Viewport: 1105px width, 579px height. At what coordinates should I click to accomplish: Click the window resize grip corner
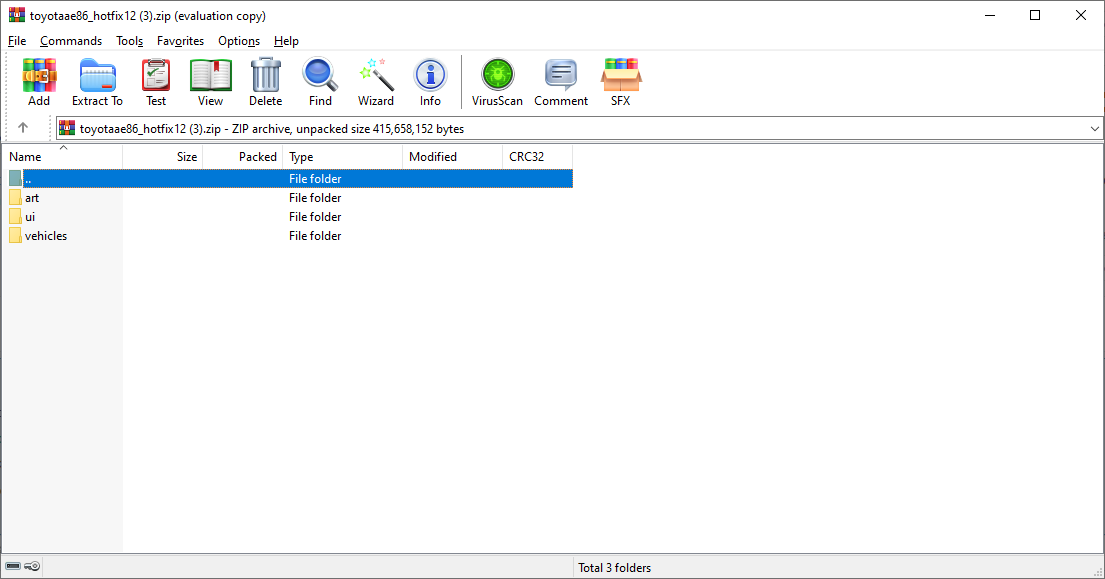point(1097,571)
